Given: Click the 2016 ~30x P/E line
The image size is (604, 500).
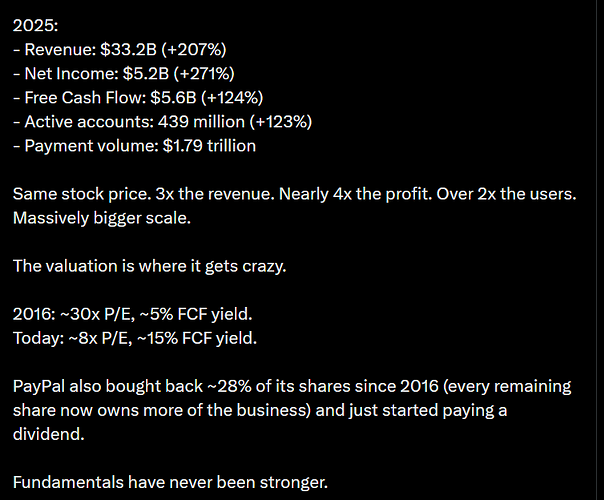Looking at the screenshot, I should pyautogui.click(x=133, y=314).
